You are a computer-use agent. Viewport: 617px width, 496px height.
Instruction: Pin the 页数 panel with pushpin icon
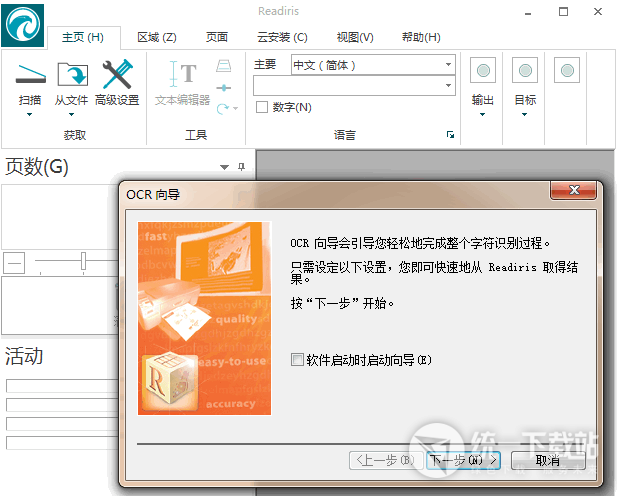point(241,167)
